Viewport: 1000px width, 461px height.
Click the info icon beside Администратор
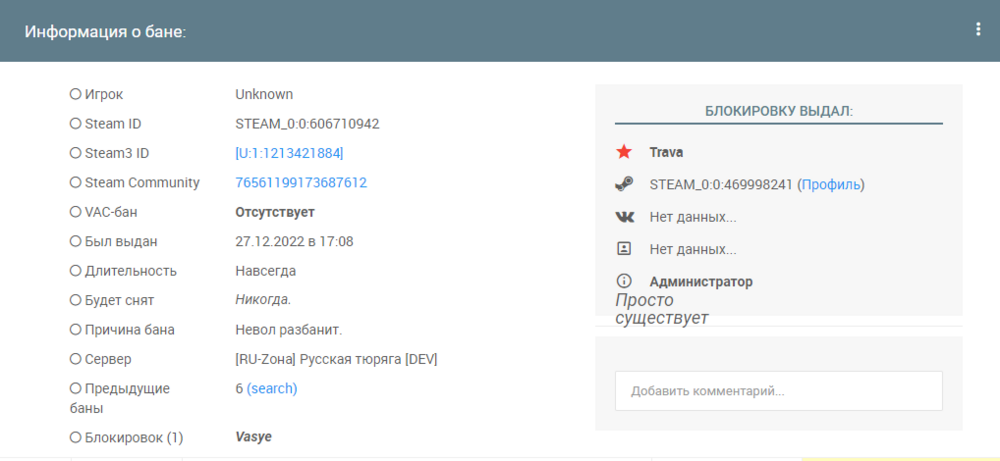tap(624, 282)
